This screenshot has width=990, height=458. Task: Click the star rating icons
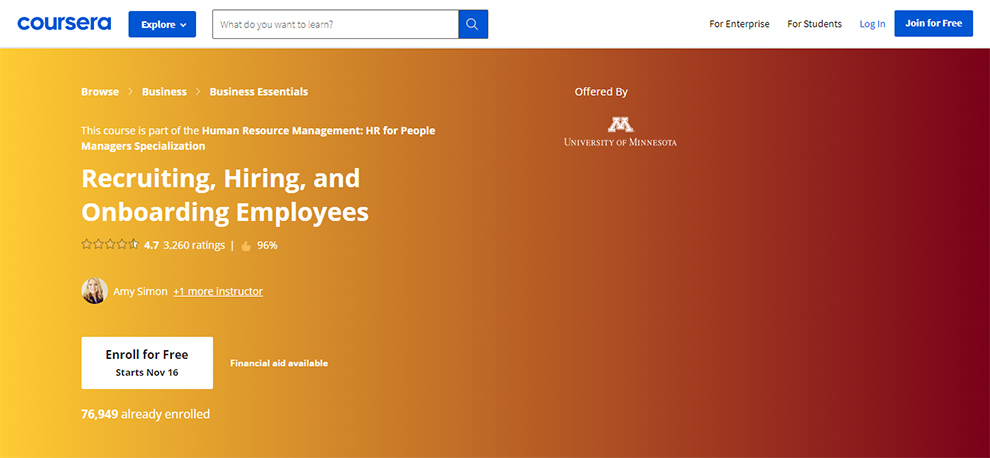(x=109, y=245)
